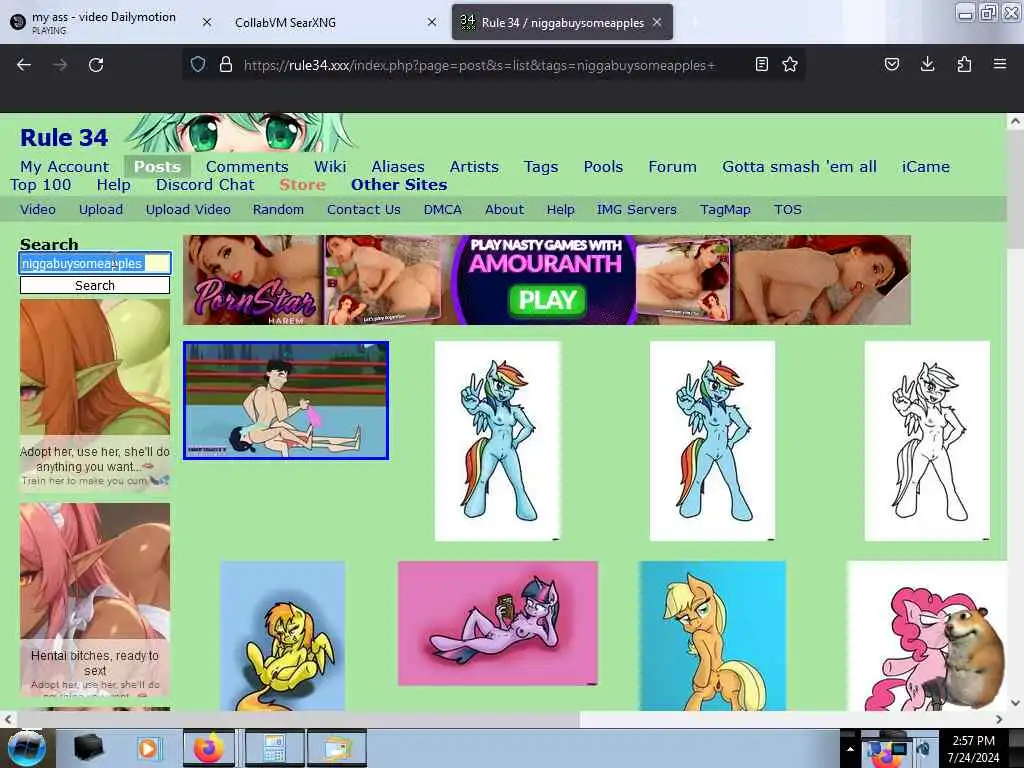Open a Random post link
Screen dimensions: 1024x768
pyautogui.click(x=278, y=210)
